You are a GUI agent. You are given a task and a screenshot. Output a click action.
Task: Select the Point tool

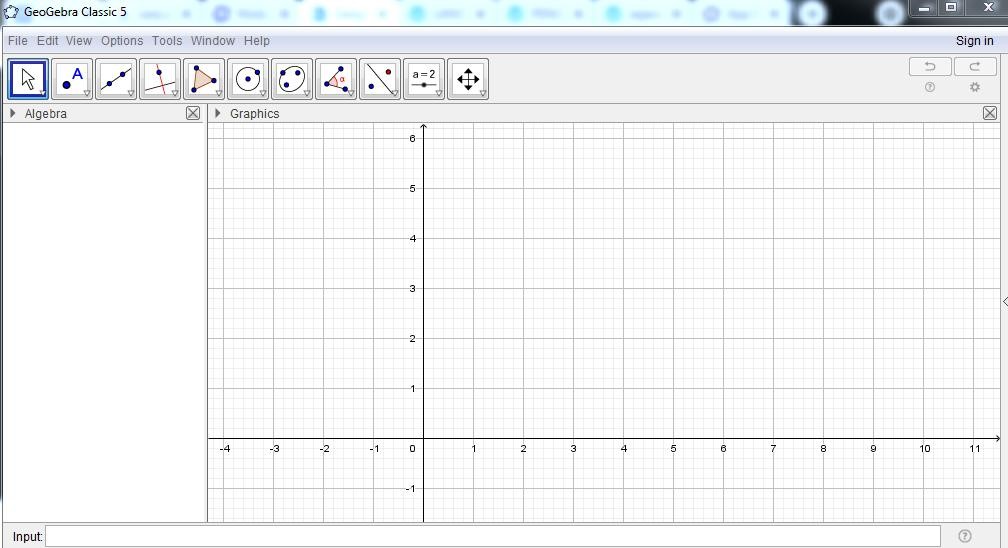tap(72, 78)
